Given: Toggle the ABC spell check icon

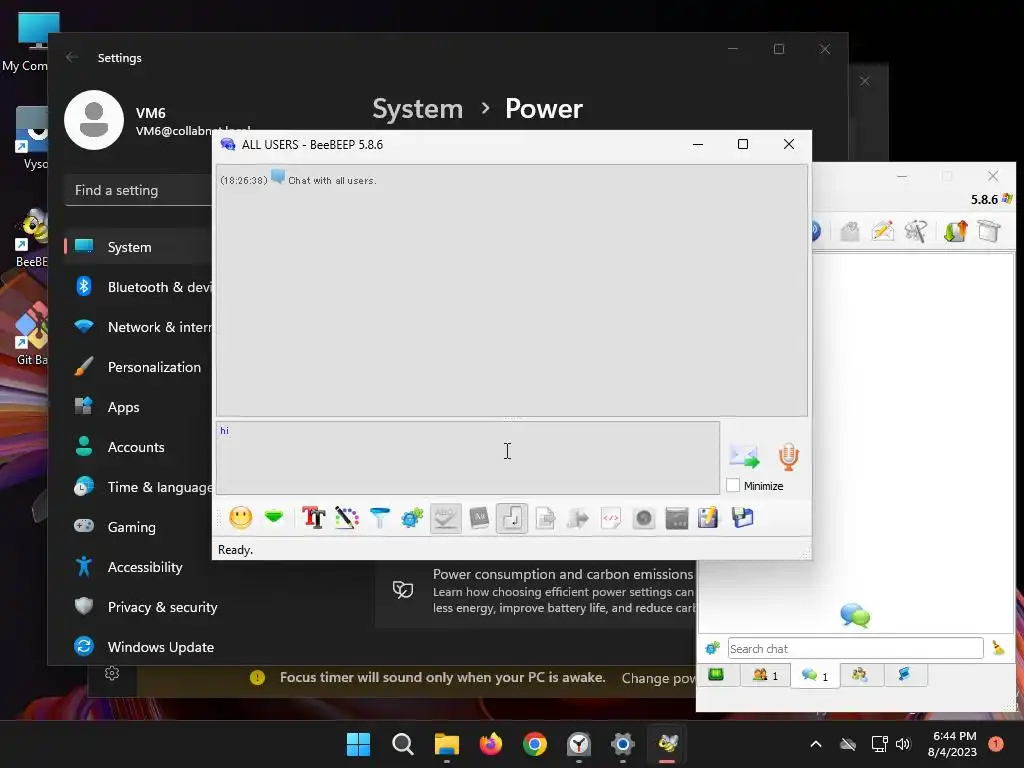Looking at the screenshot, I should click(x=445, y=518).
